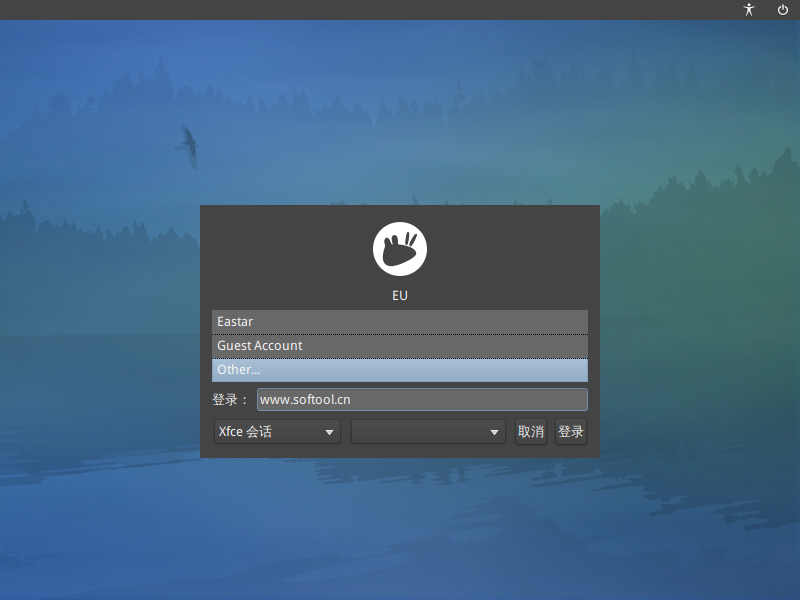Screen dimensions: 800x600
Task: Click the 登录 login button
Action: point(570,432)
